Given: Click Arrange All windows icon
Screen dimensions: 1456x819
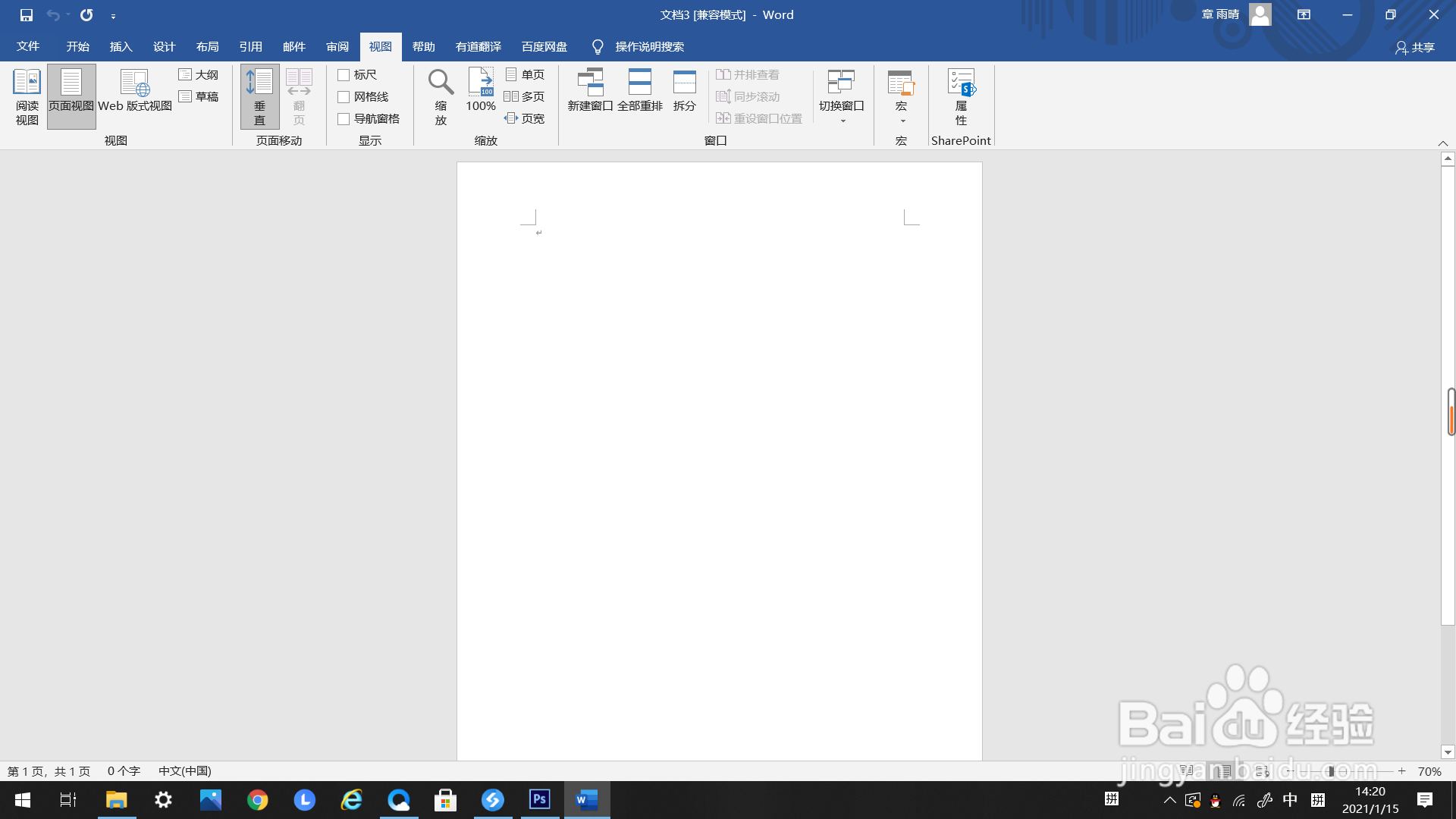Looking at the screenshot, I should pos(639,82).
